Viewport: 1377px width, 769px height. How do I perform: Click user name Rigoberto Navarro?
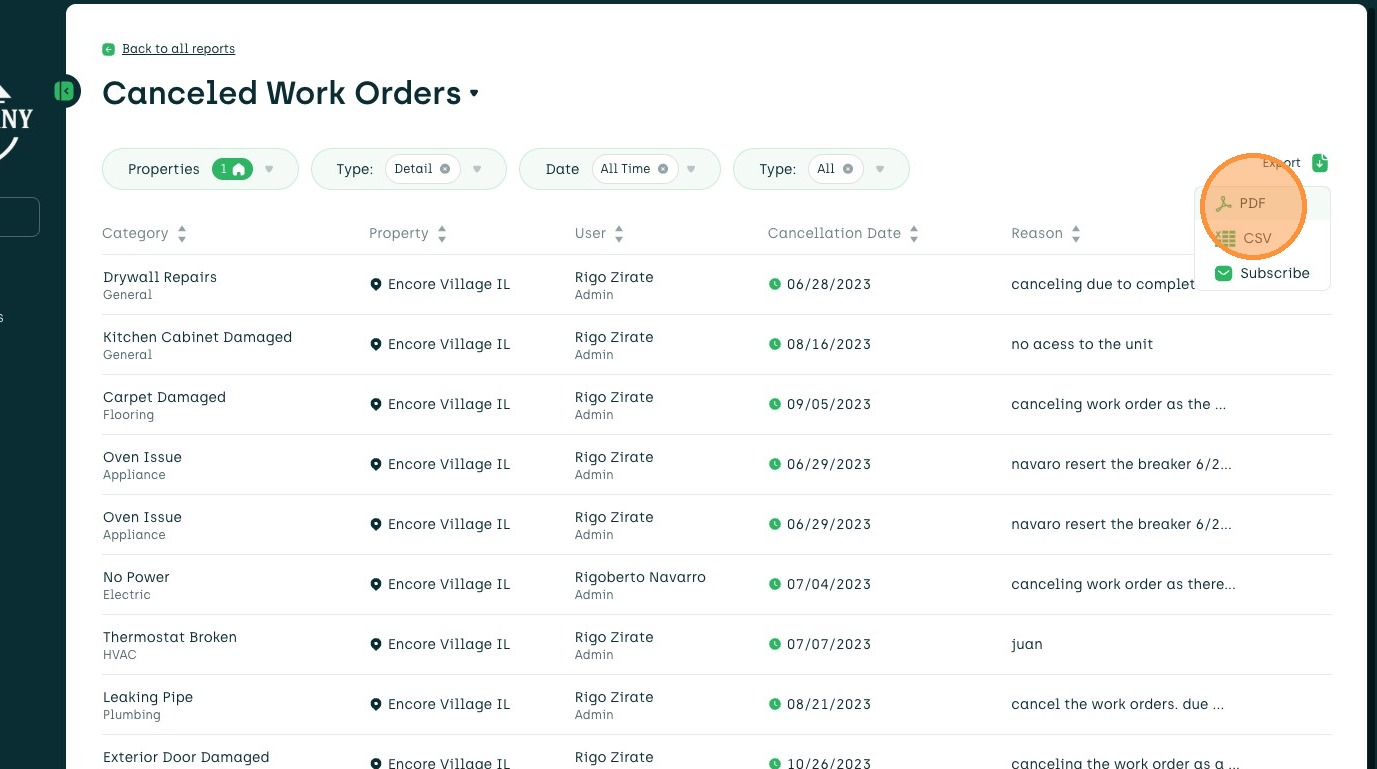[640, 577]
